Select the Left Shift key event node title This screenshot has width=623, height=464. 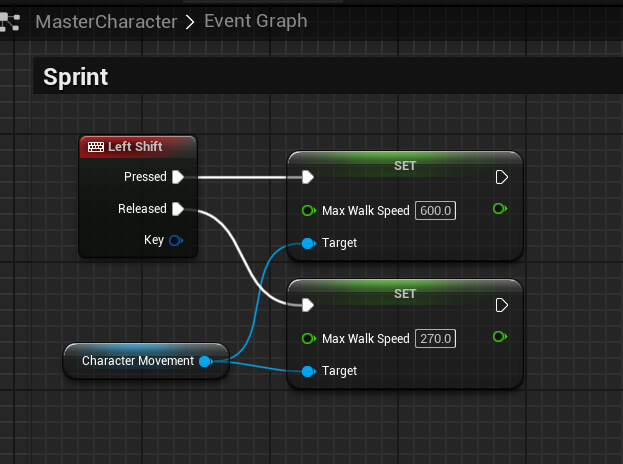click(135, 147)
